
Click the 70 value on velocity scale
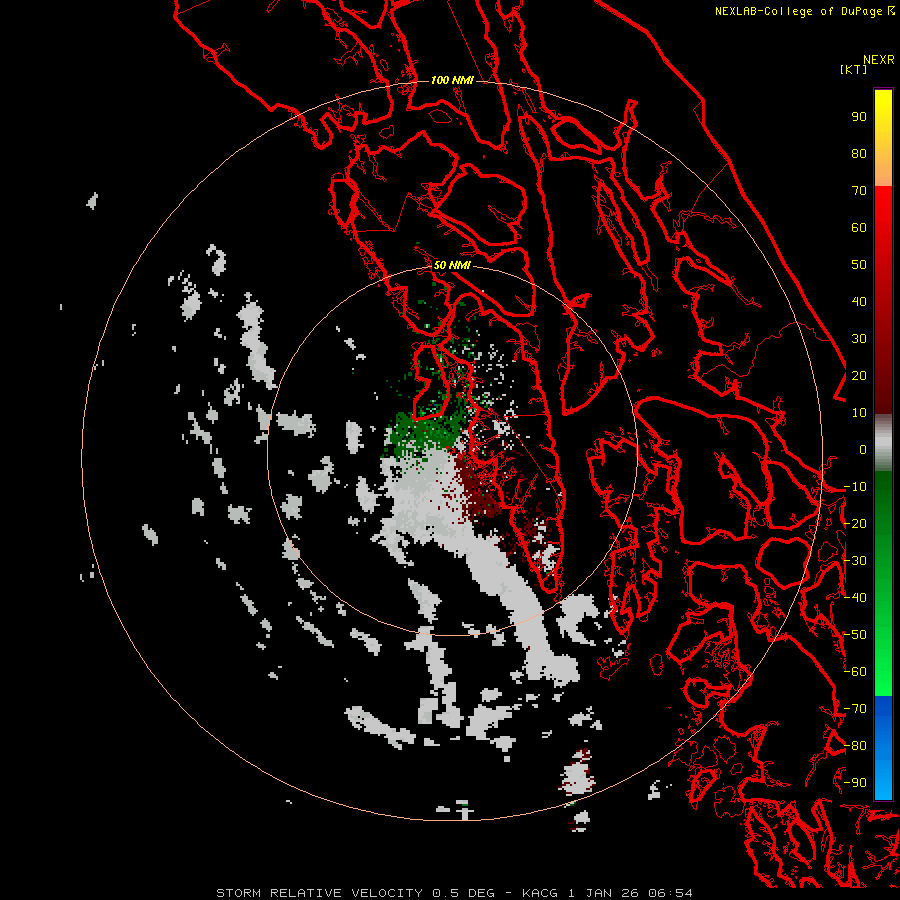859,191
